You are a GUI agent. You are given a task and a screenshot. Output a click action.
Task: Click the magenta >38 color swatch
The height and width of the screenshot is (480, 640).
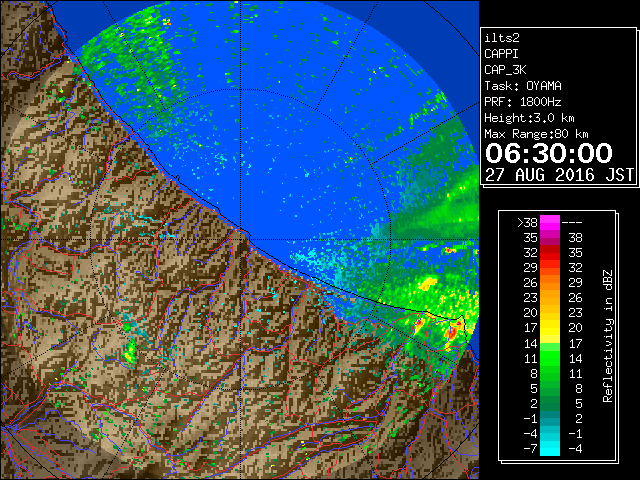550,223
